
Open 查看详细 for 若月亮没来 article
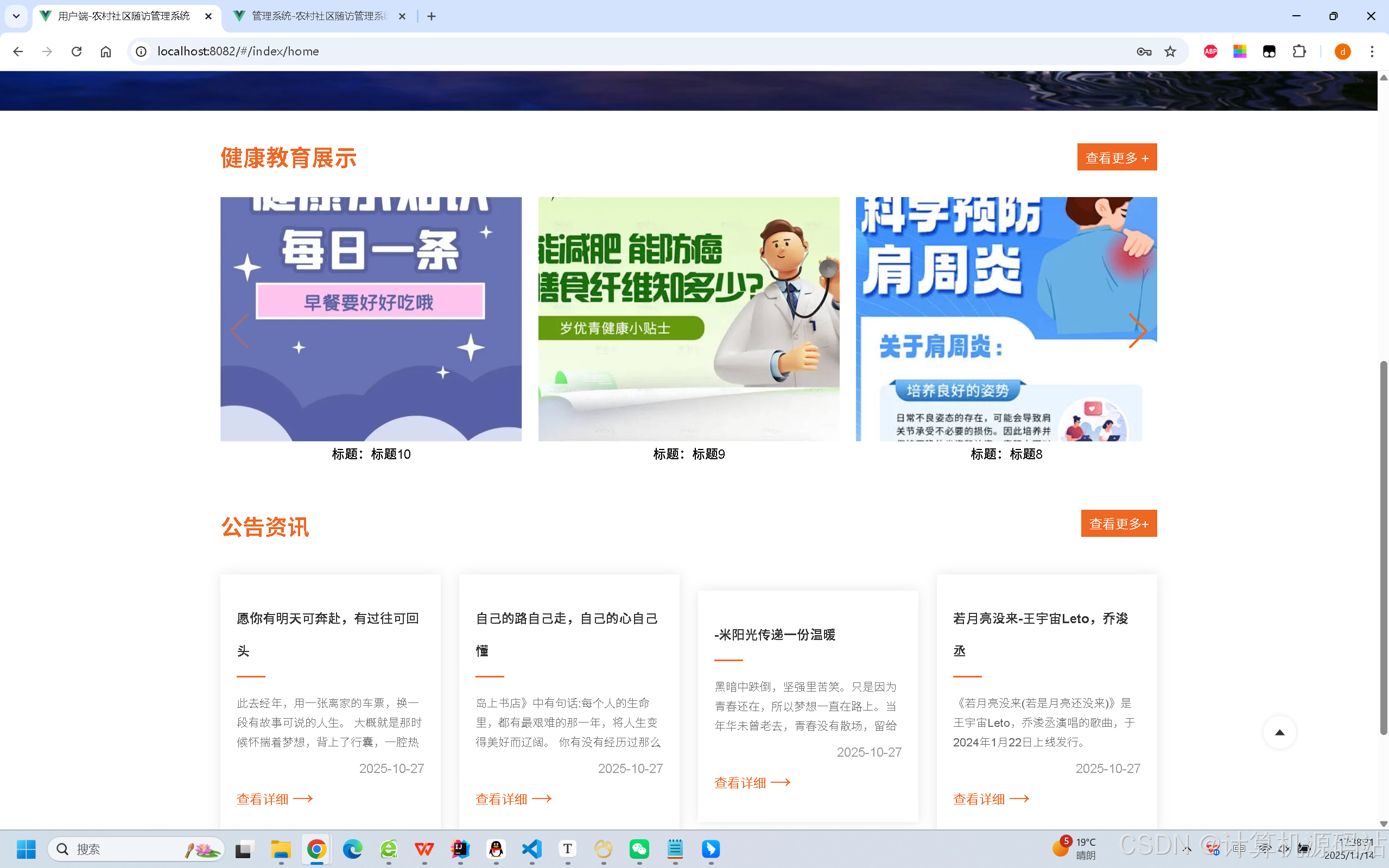pos(991,799)
